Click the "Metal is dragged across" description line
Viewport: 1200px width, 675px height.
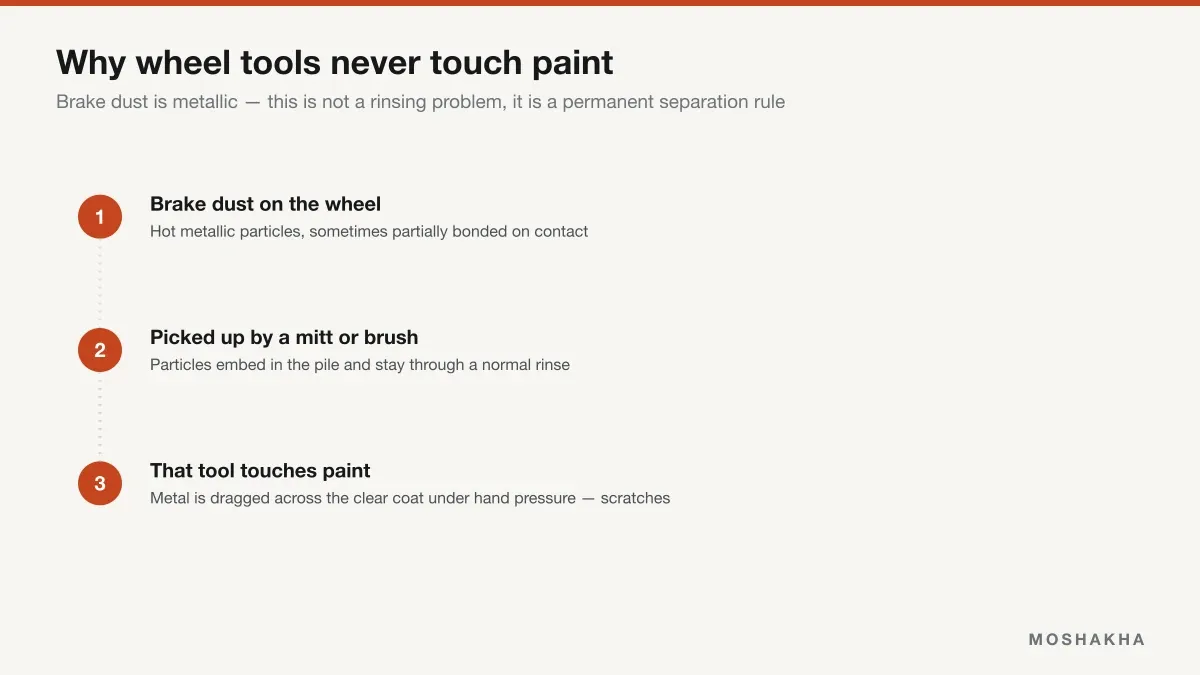click(x=410, y=498)
